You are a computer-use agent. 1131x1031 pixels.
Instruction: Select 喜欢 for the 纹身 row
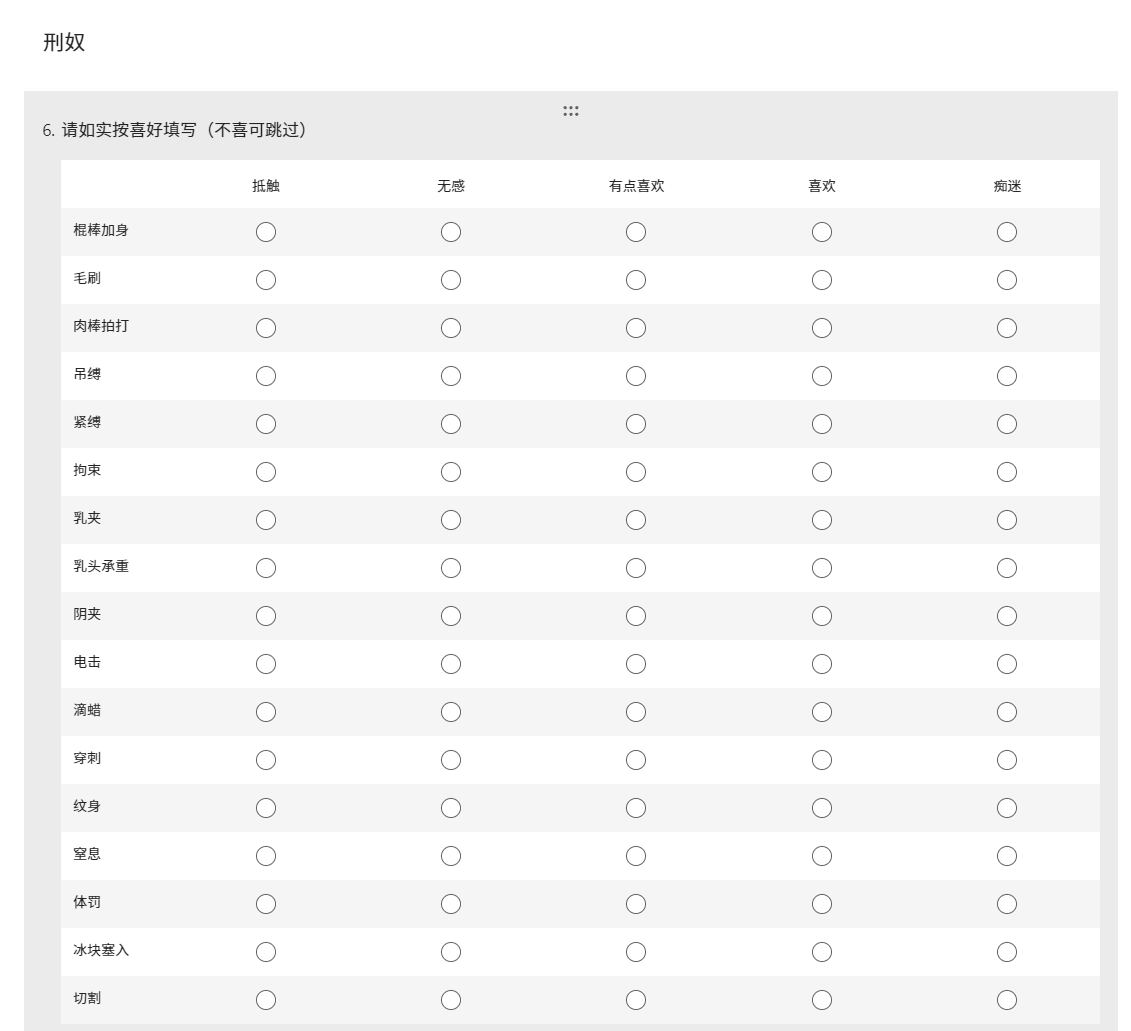pos(822,808)
